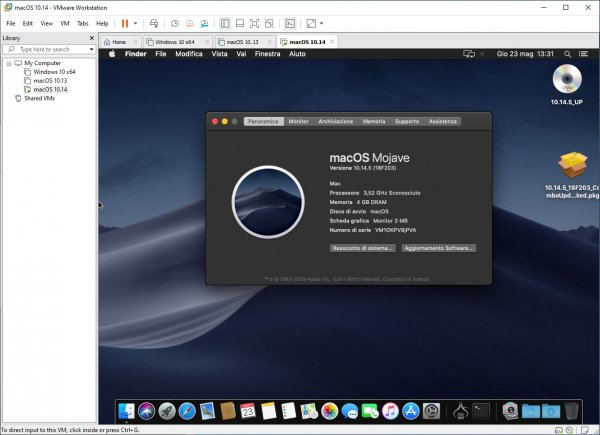600x435 pixels.
Task: Click the stretch guest display icon
Action: click(x=311, y=23)
